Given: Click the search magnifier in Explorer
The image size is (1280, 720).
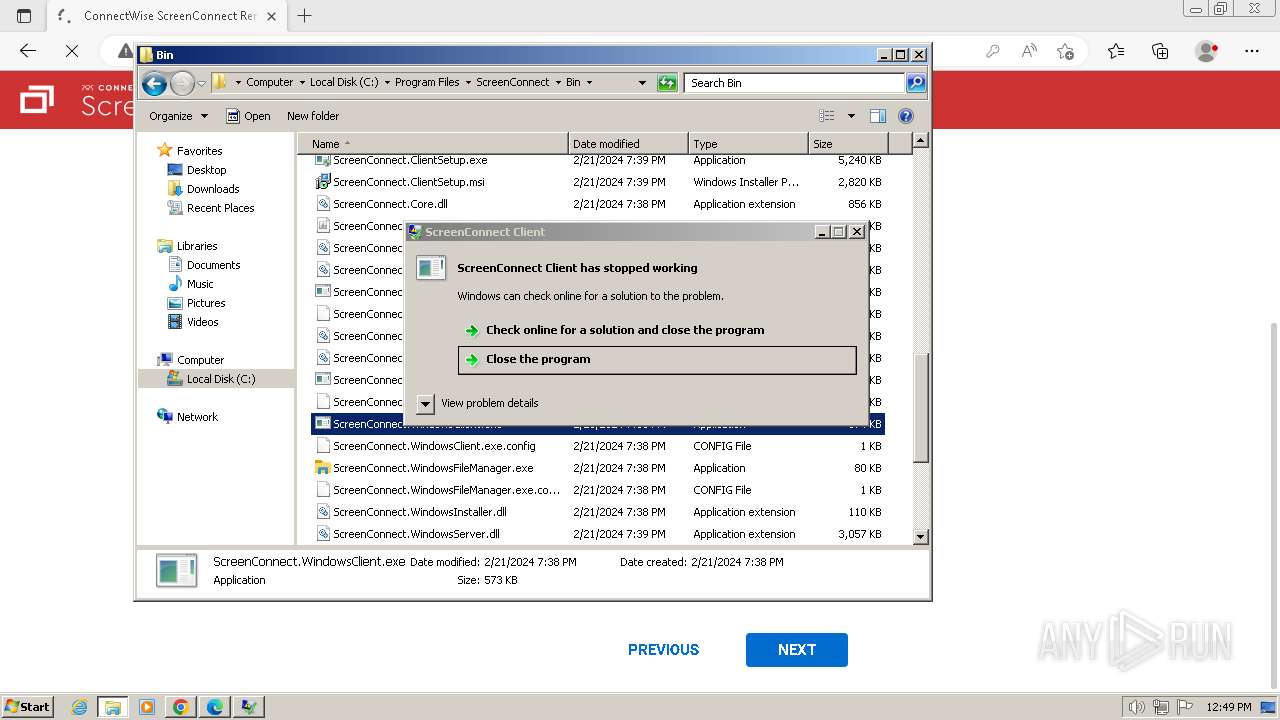Looking at the screenshot, I should click(x=916, y=83).
